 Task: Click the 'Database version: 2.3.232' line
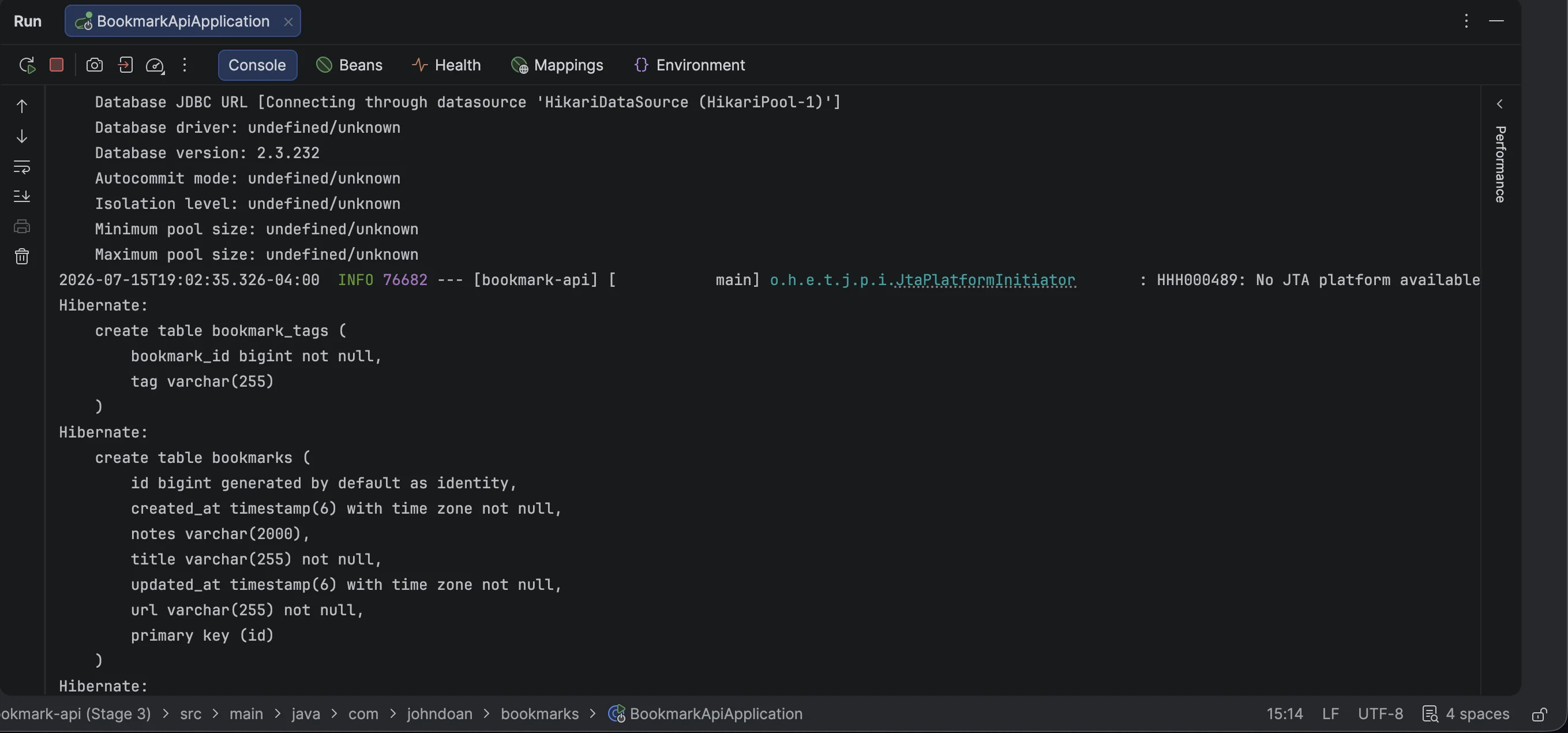pos(207,153)
